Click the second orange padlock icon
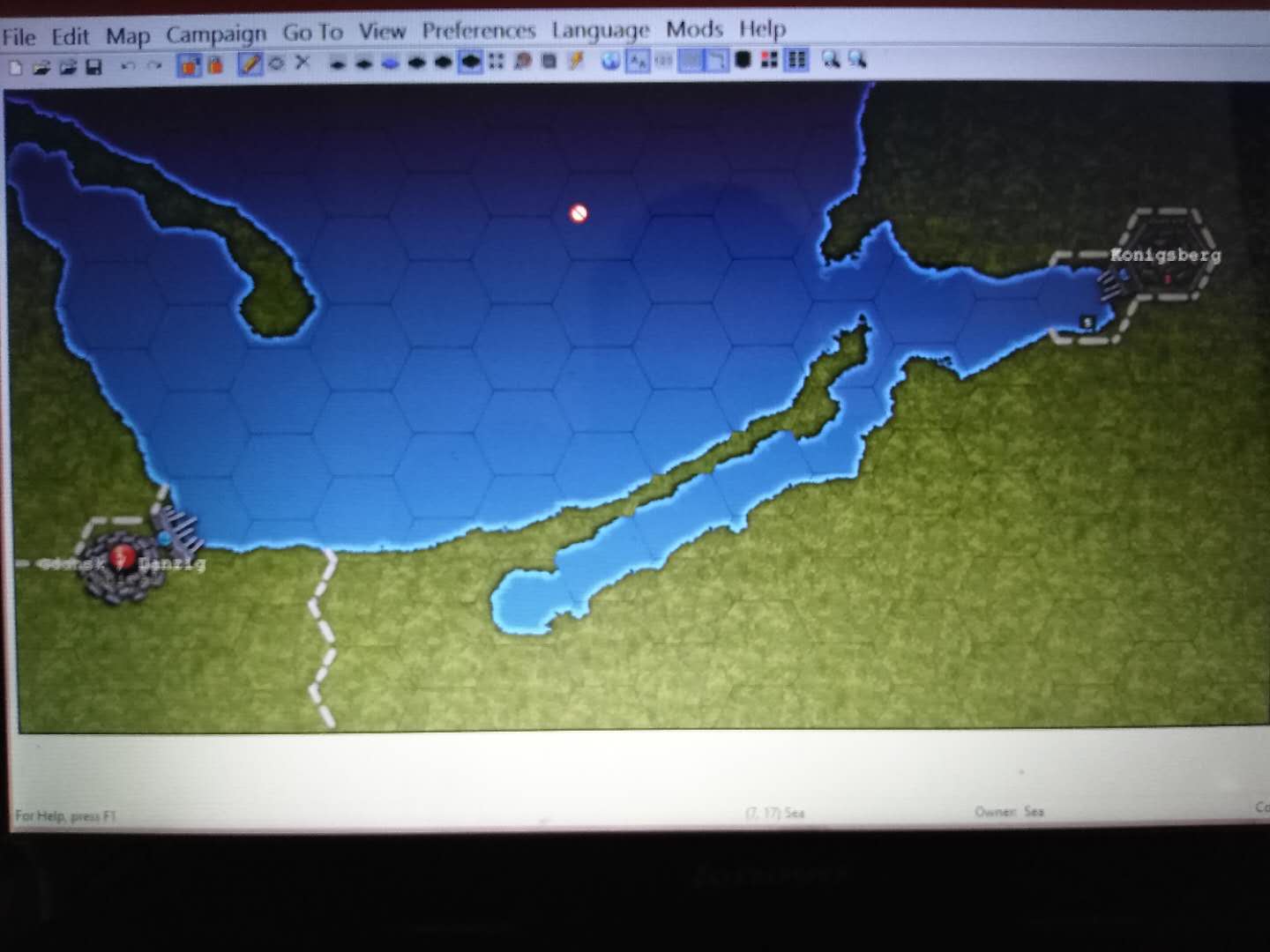This screenshot has height=952, width=1270. coord(215,64)
